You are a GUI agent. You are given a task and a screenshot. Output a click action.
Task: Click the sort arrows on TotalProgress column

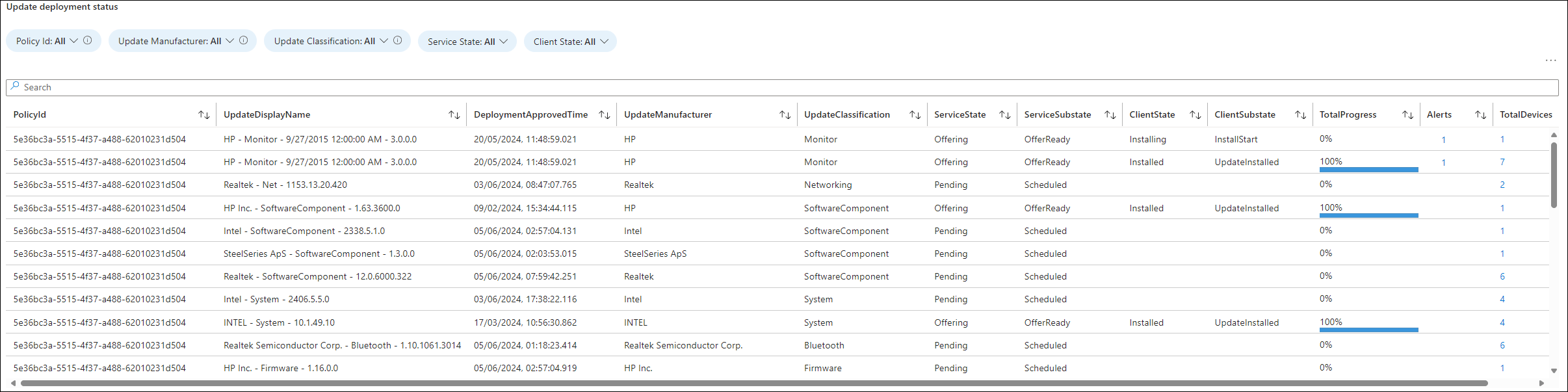pyautogui.click(x=1408, y=115)
